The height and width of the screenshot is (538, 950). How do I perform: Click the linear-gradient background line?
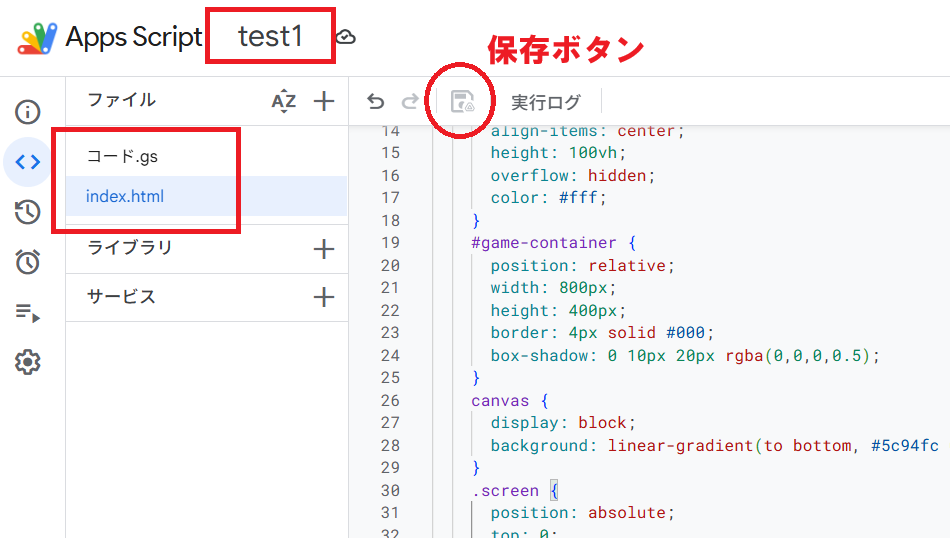(x=714, y=445)
